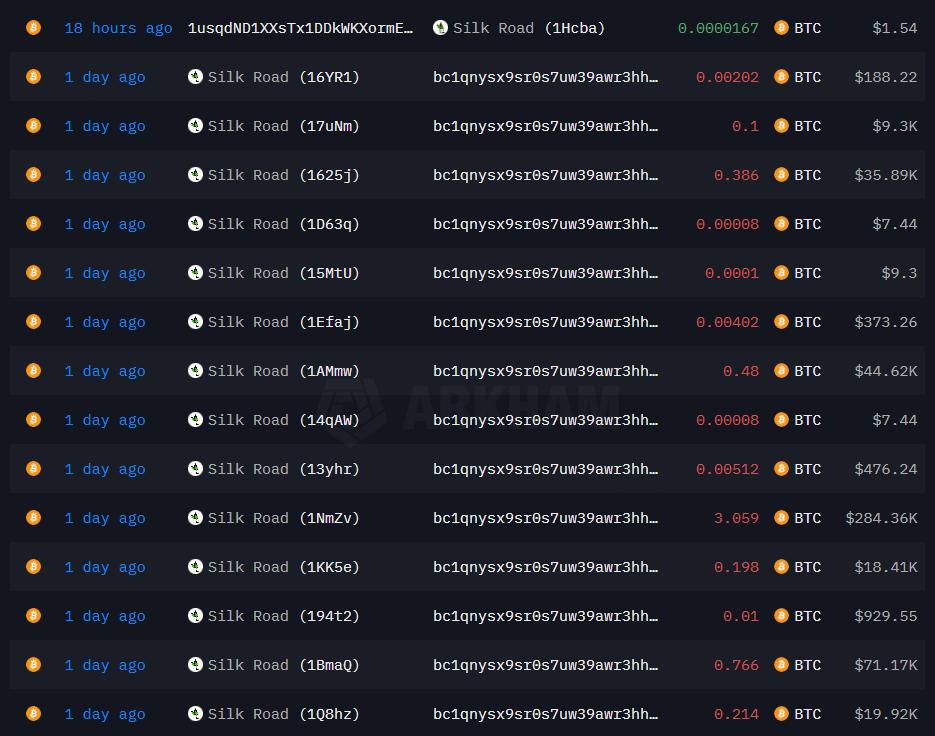Image resolution: width=935 pixels, height=736 pixels.
Task: Open Silk Road (1NmZv) entity link
Action: click(283, 518)
